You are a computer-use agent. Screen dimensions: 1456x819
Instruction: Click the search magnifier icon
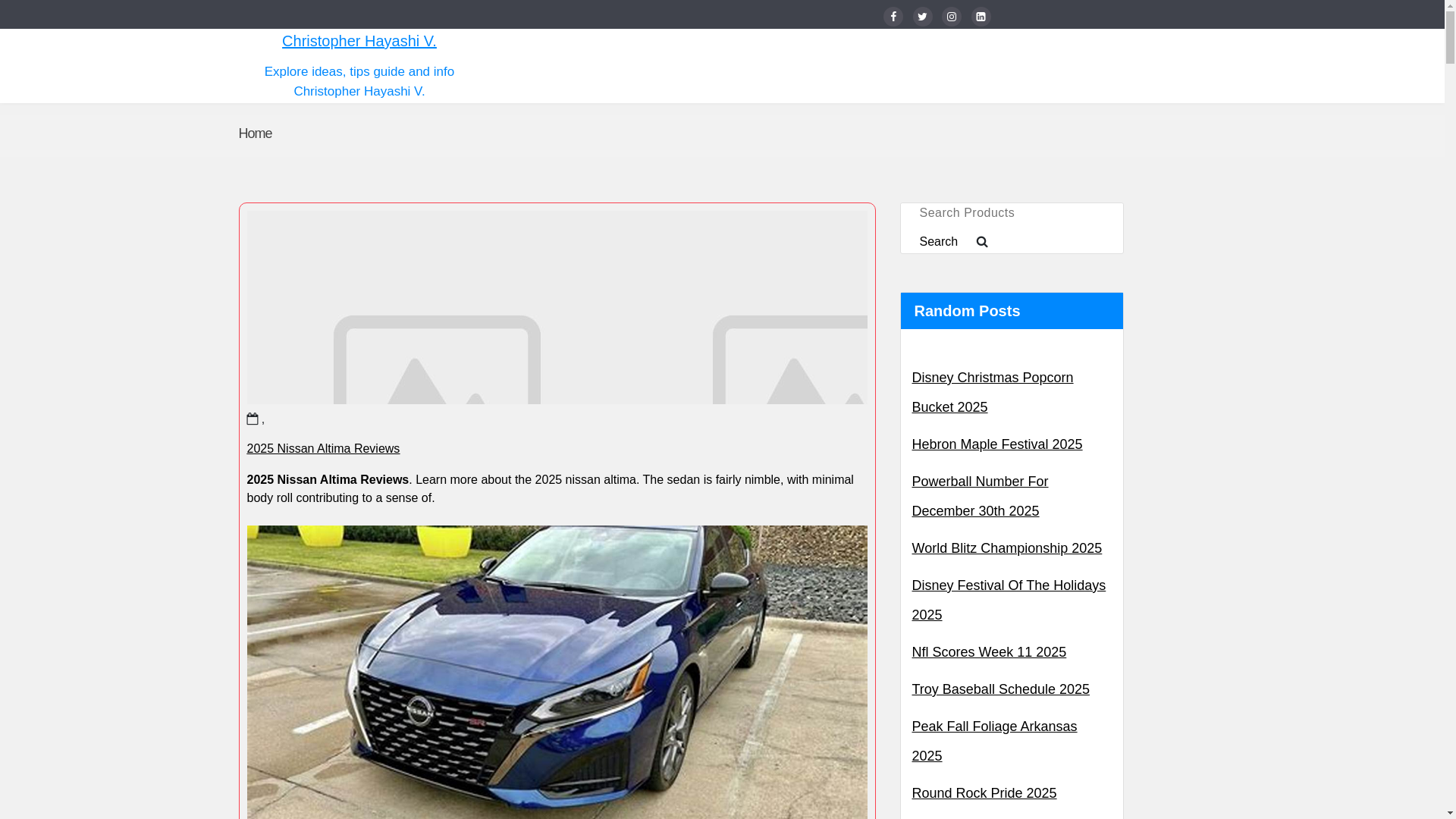point(982,242)
